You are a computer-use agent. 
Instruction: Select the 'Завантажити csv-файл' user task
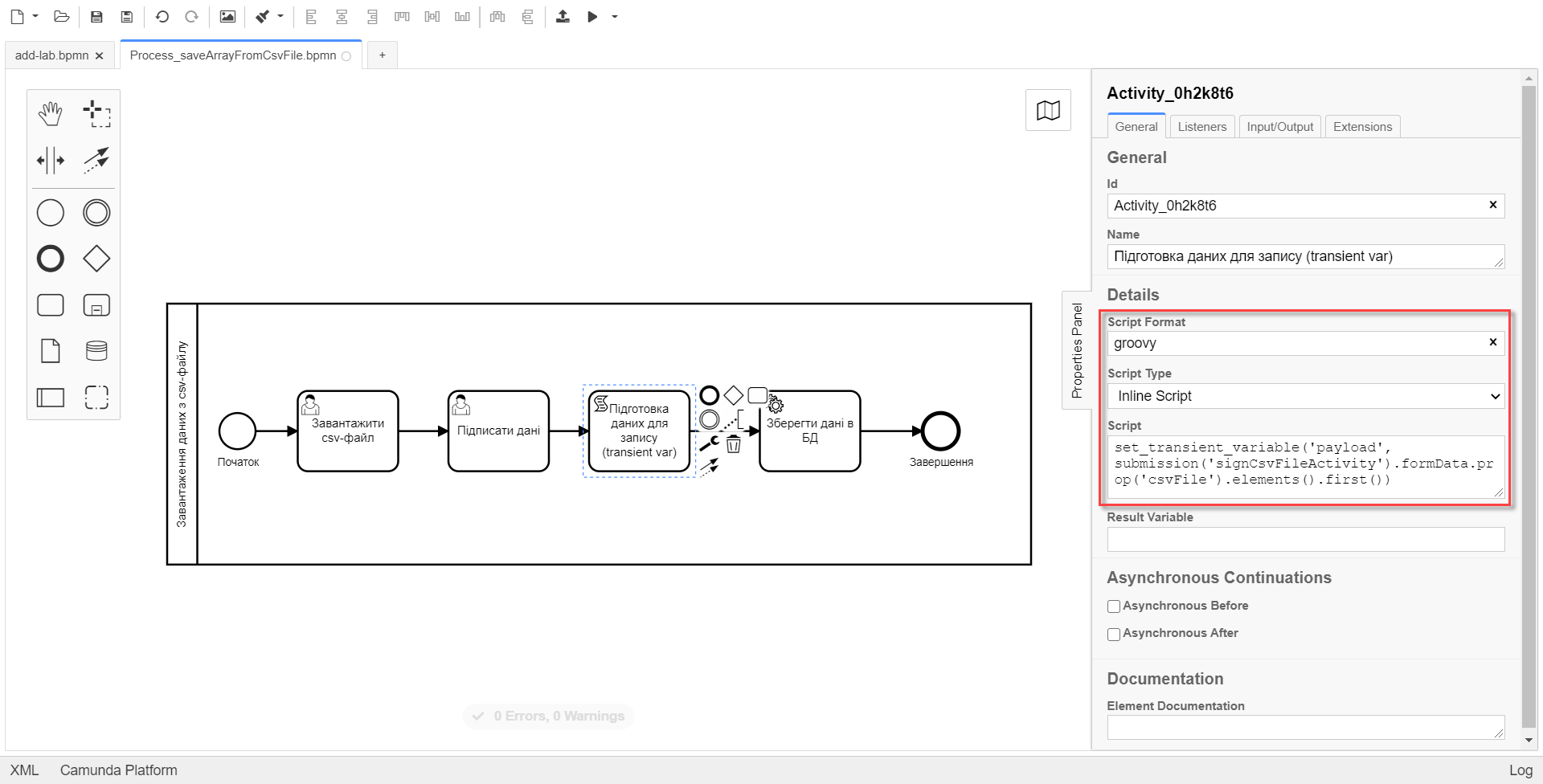pos(348,431)
